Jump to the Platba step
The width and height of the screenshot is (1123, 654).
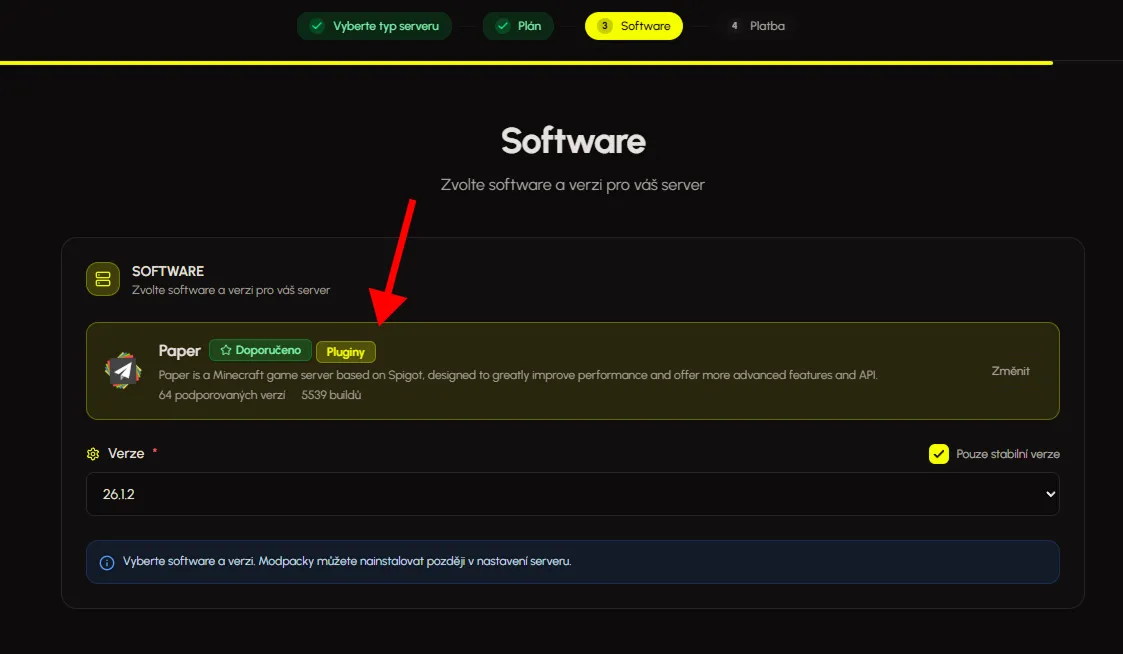[x=757, y=26]
